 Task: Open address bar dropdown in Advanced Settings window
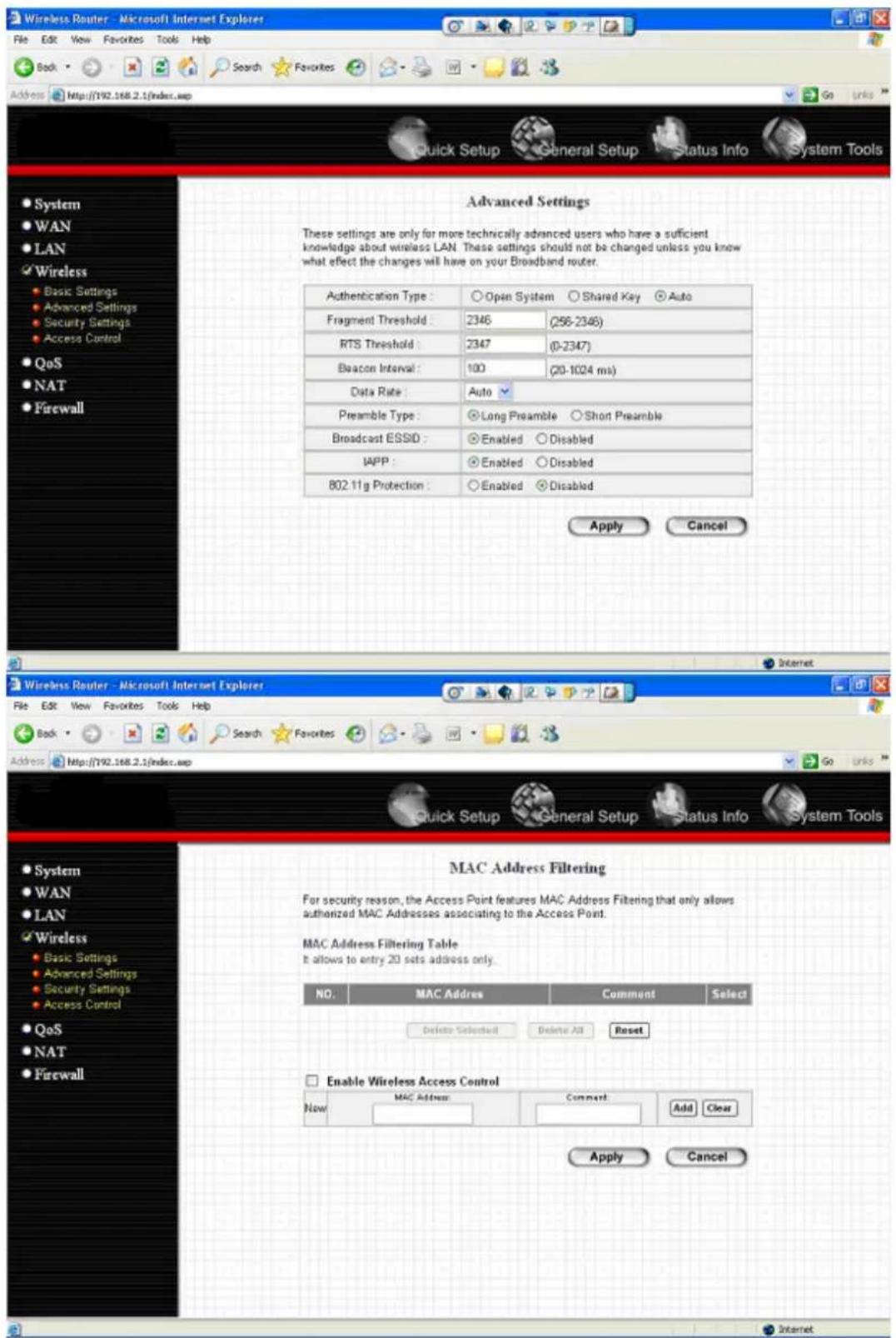[x=789, y=95]
